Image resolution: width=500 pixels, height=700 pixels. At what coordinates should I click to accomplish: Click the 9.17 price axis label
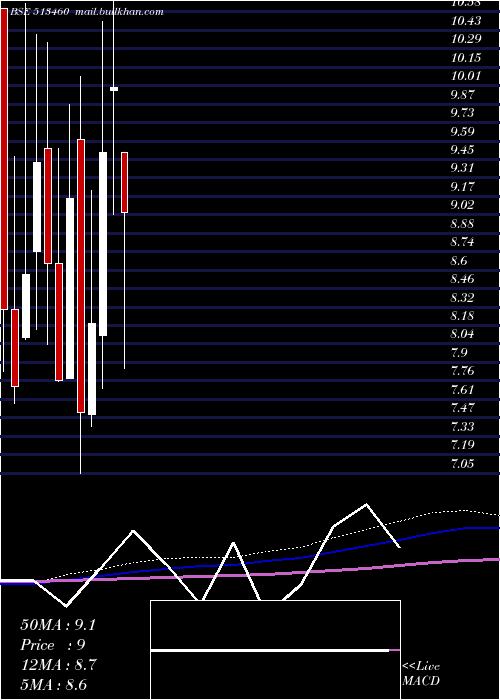(462, 186)
